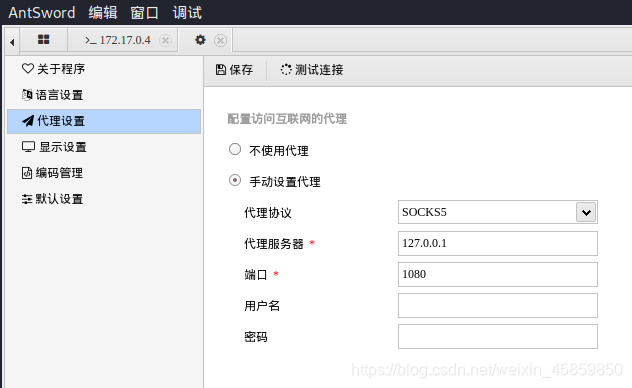Open the 编辑 menu
Image resolution: width=632 pixels, height=388 pixels.
pos(103,12)
